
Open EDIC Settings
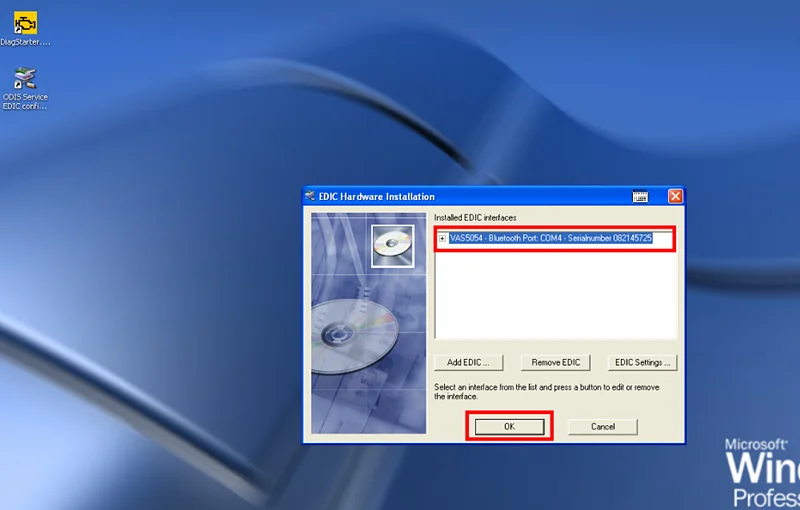coord(642,363)
